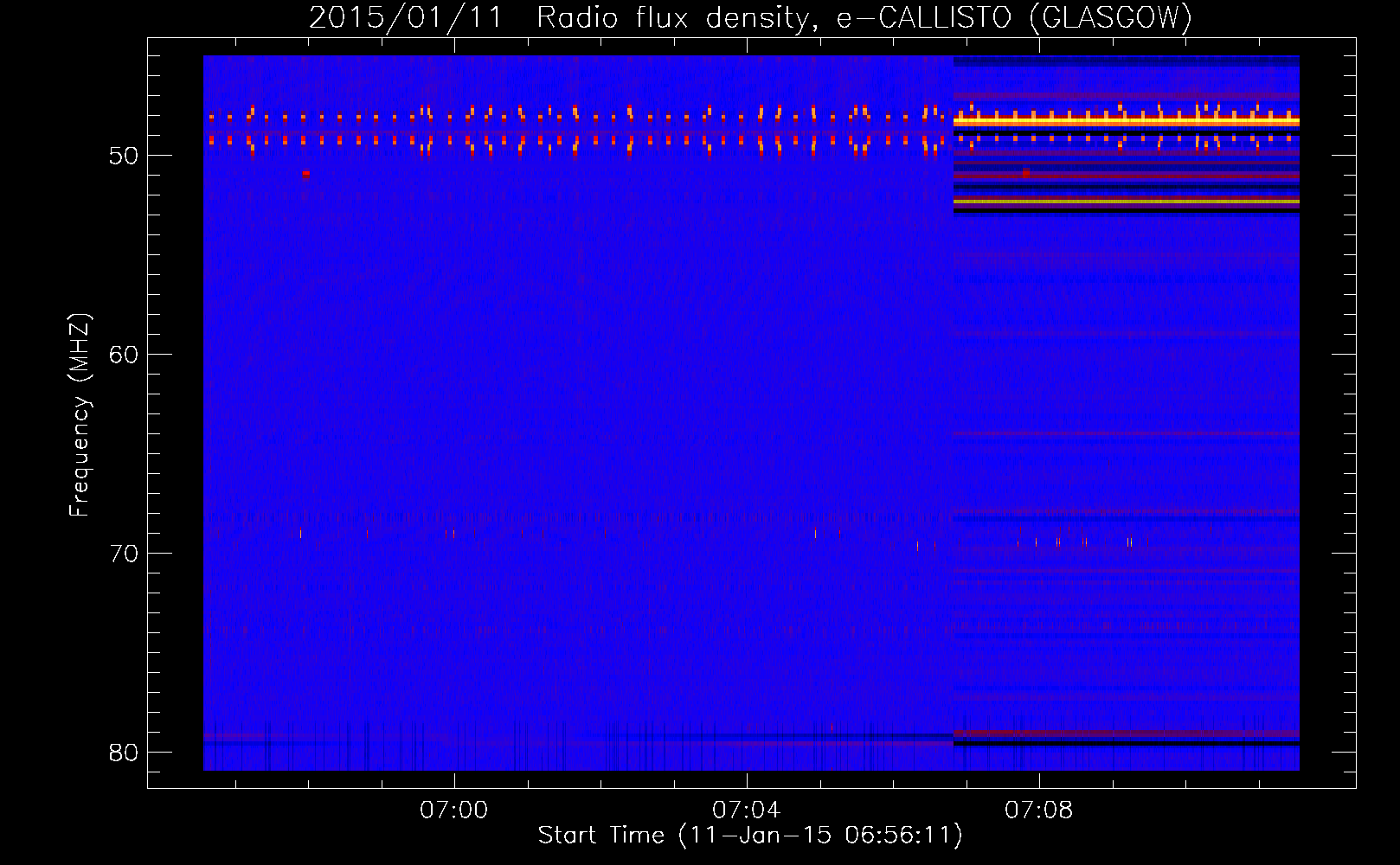Click the Frequency (MHZ) axis label
1400x865 pixels.
coord(80,415)
